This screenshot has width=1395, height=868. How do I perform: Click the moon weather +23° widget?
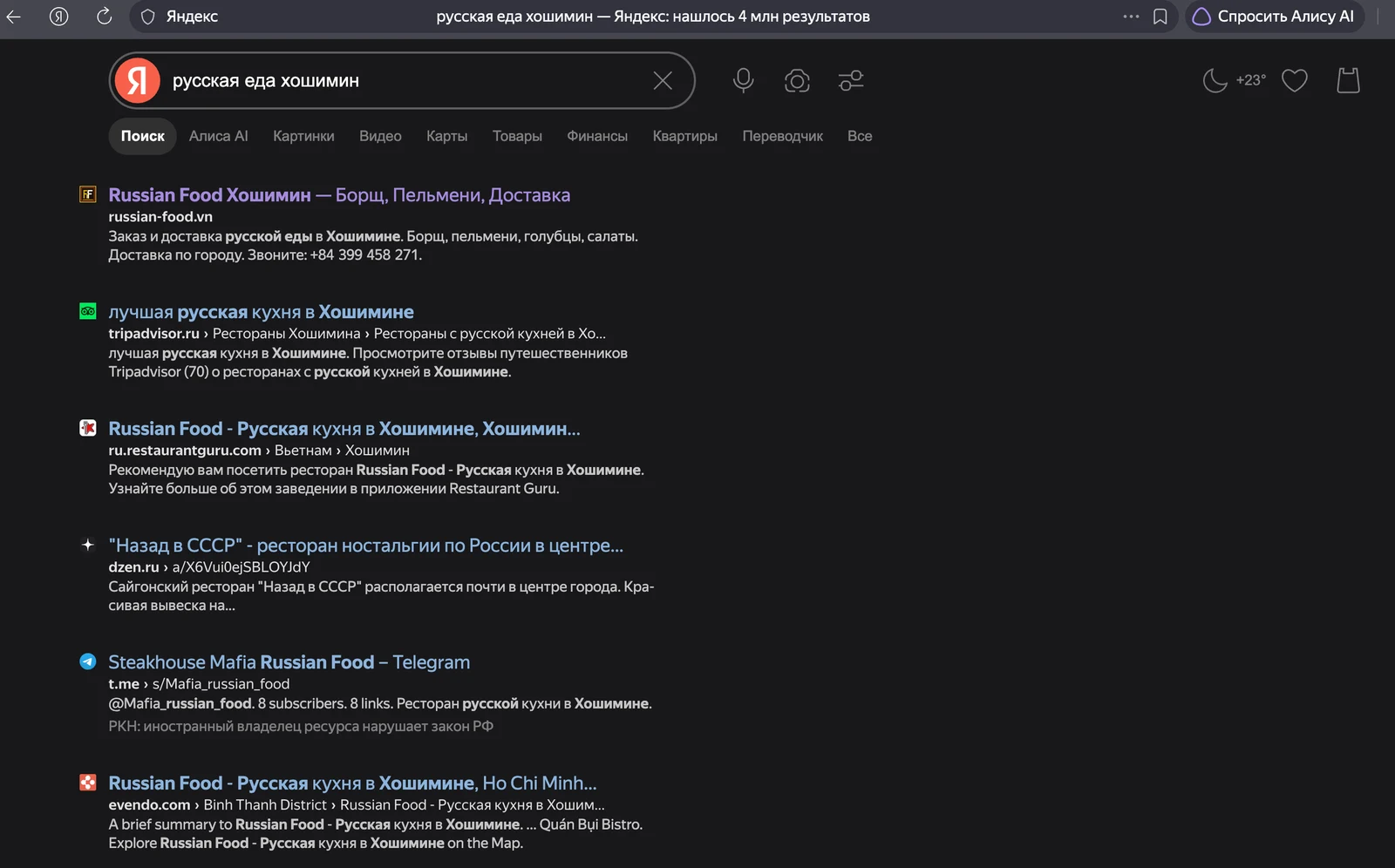[x=1234, y=80]
